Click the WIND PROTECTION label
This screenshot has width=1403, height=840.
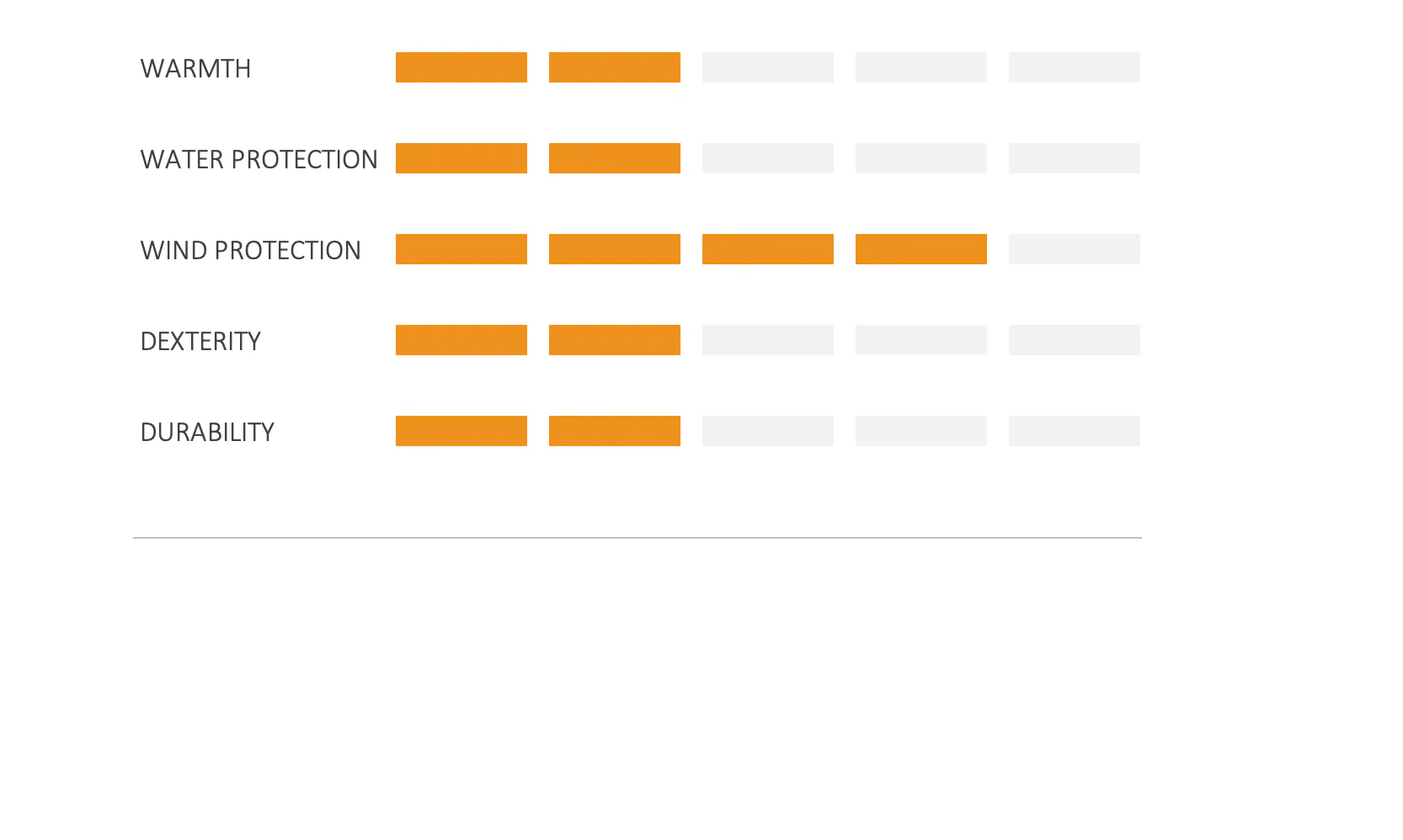coord(250,250)
